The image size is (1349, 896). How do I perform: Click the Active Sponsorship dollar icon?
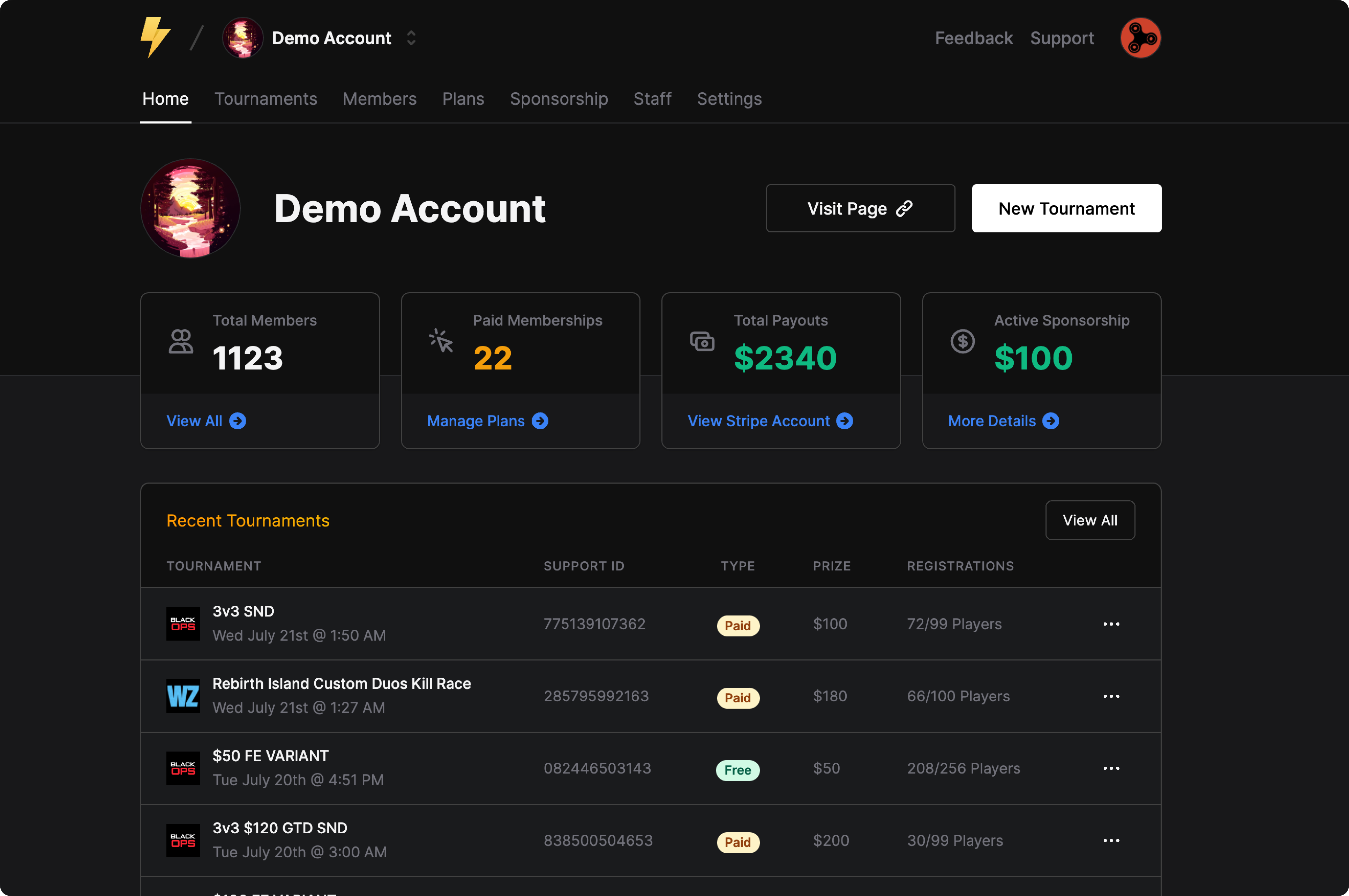click(x=962, y=341)
